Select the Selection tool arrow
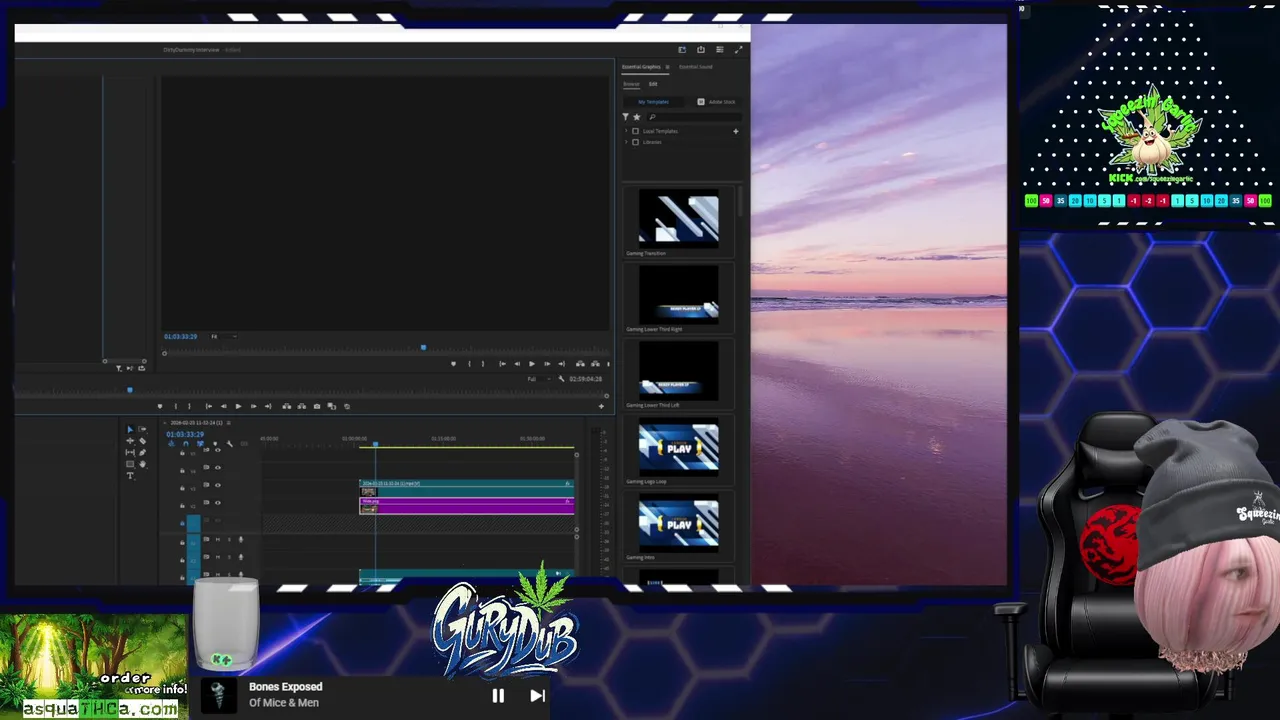The height and width of the screenshot is (720, 1280). [x=130, y=429]
